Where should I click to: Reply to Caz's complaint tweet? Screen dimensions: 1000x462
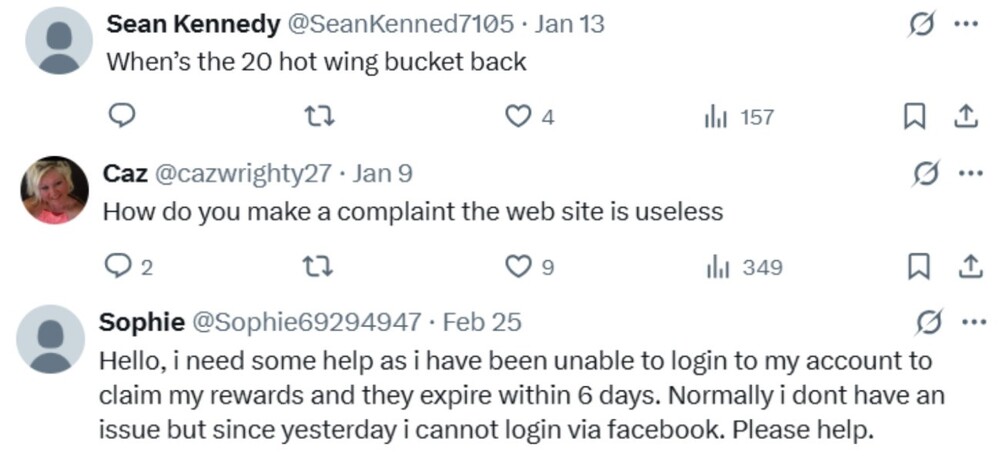[x=118, y=268]
